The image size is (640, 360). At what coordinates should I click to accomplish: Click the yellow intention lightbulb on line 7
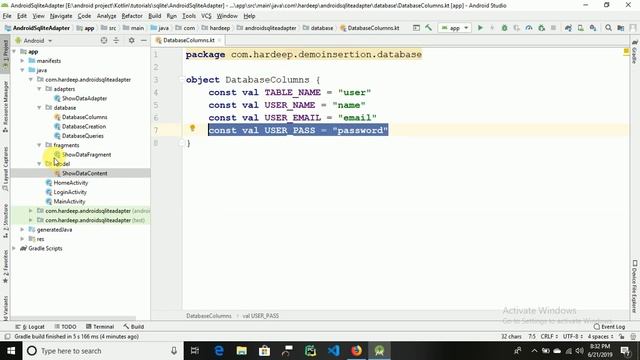(193, 128)
